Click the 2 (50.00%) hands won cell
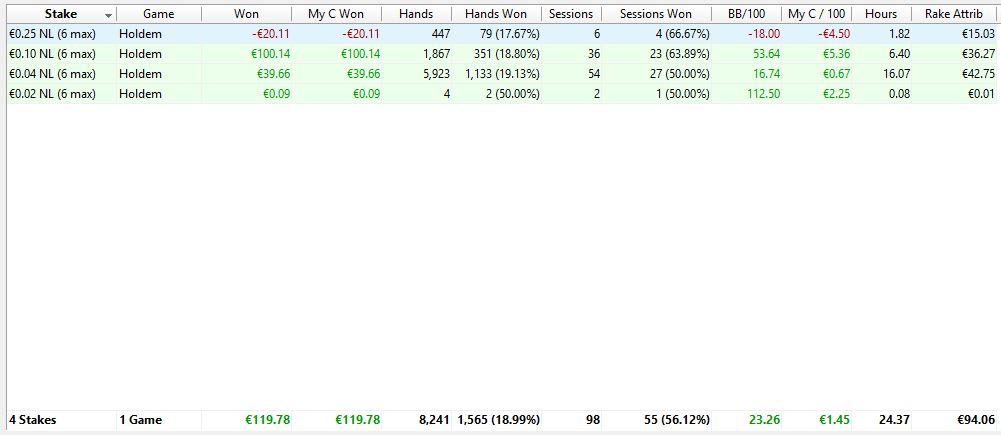The width and height of the screenshot is (1001, 435). pos(512,94)
